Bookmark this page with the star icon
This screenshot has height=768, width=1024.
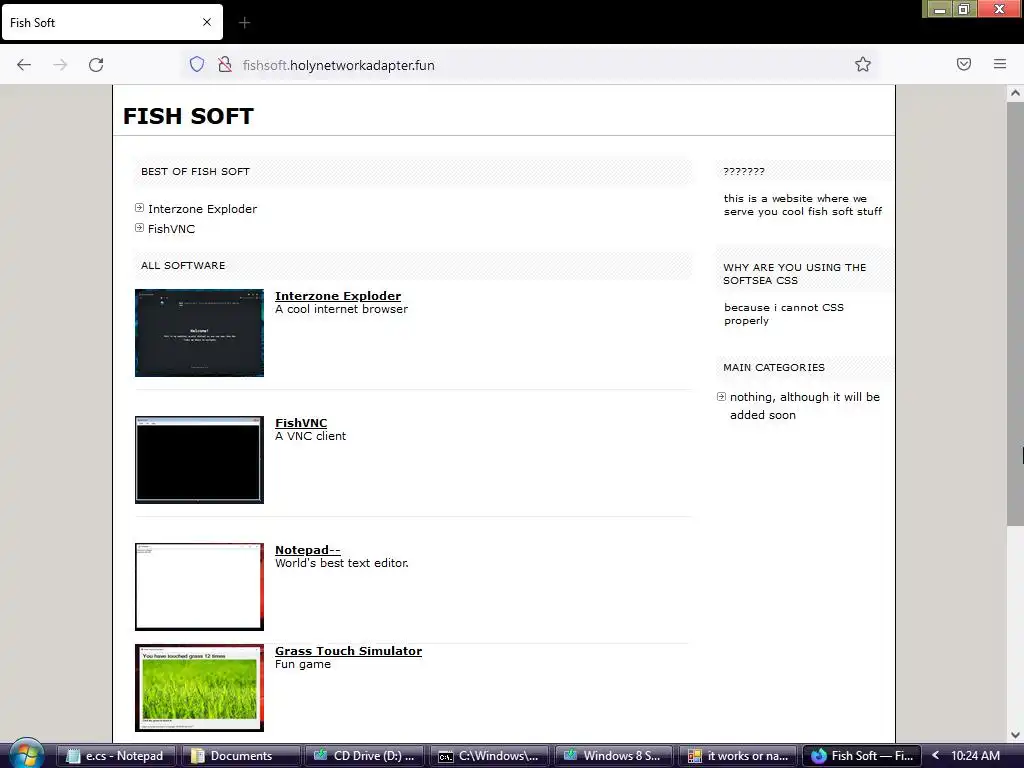click(863, 64)
